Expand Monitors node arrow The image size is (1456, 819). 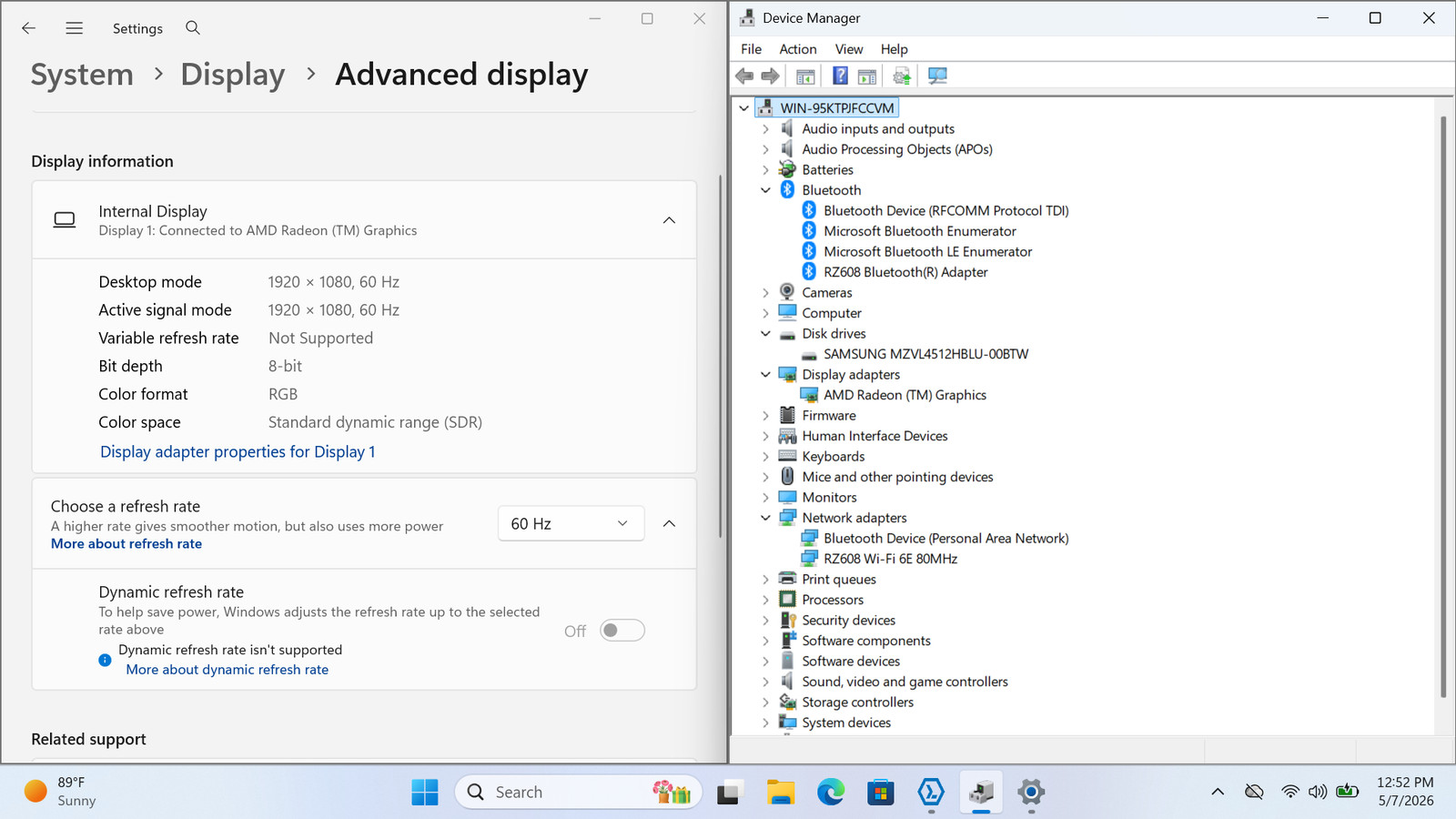click(765, 498)
